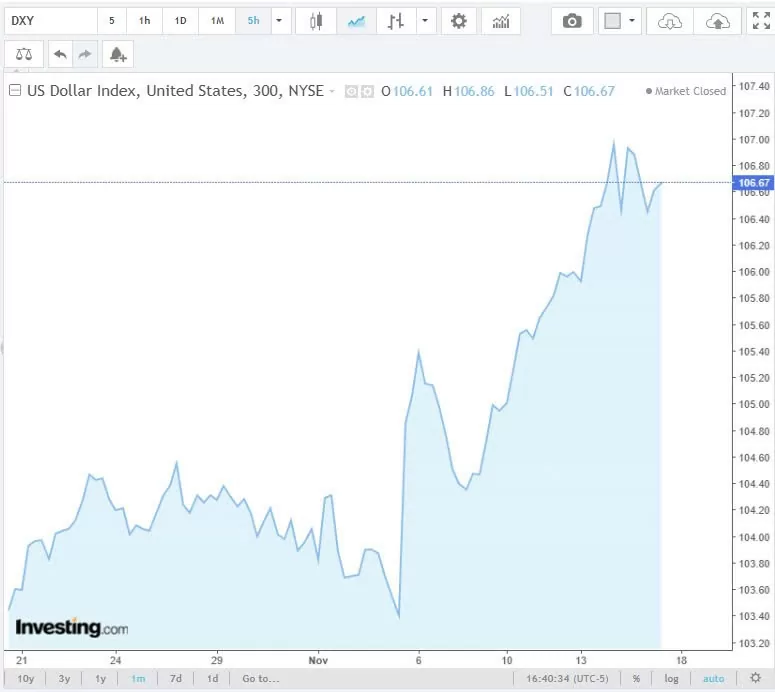This screenshot has height=692, width=775.
Task: Undo the last chart action
Action: (60, 55)
